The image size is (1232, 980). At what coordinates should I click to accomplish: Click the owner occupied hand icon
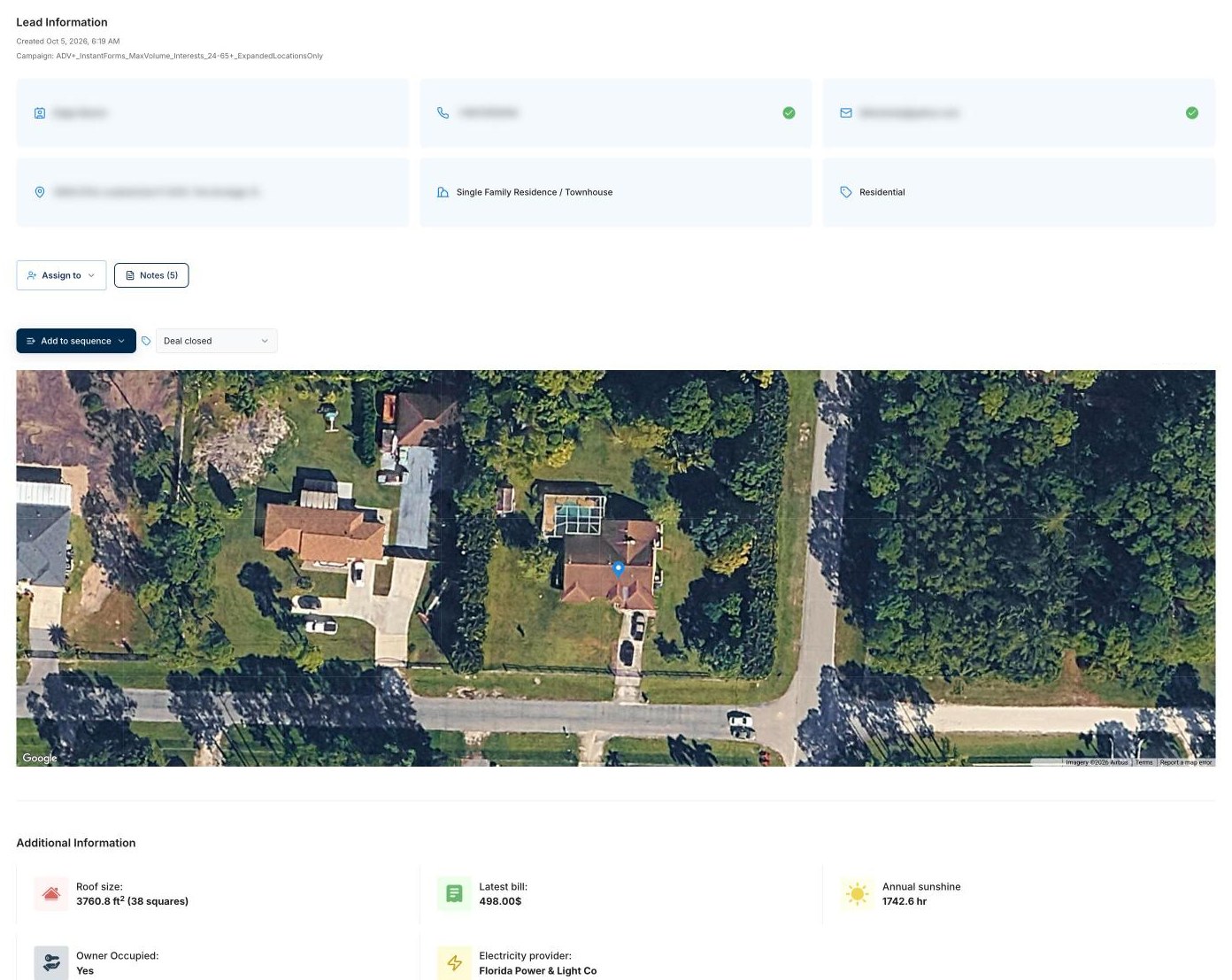click(51, 963)
